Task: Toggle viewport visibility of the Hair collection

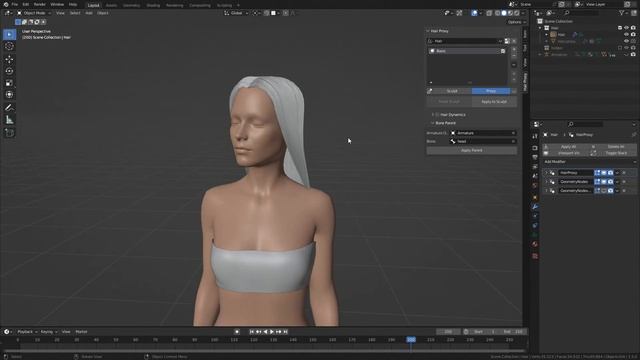Action: click(627, 28)
